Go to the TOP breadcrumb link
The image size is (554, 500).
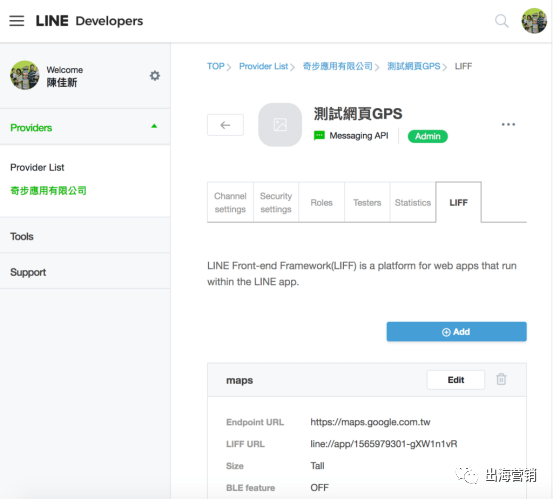pos(216,66)
